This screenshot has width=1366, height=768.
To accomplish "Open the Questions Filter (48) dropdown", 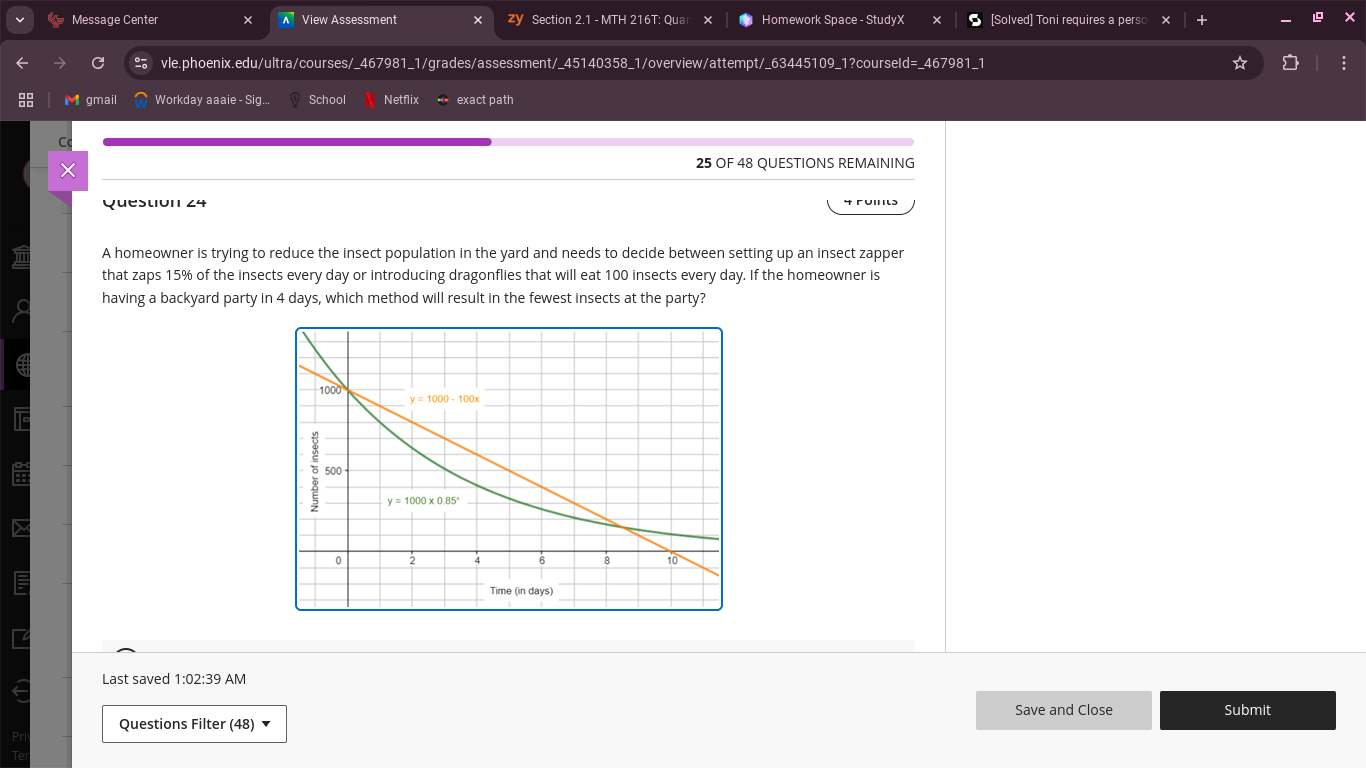I will [194, 724].
